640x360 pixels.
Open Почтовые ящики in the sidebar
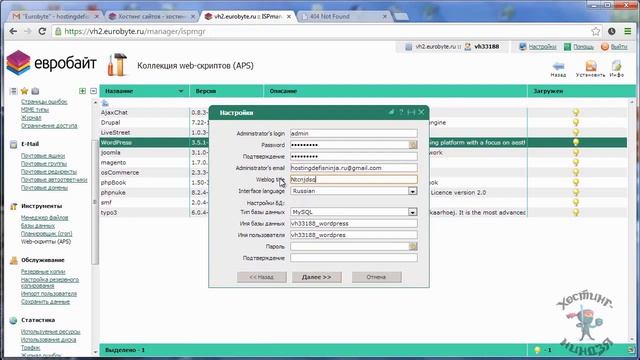coord(43,156)
